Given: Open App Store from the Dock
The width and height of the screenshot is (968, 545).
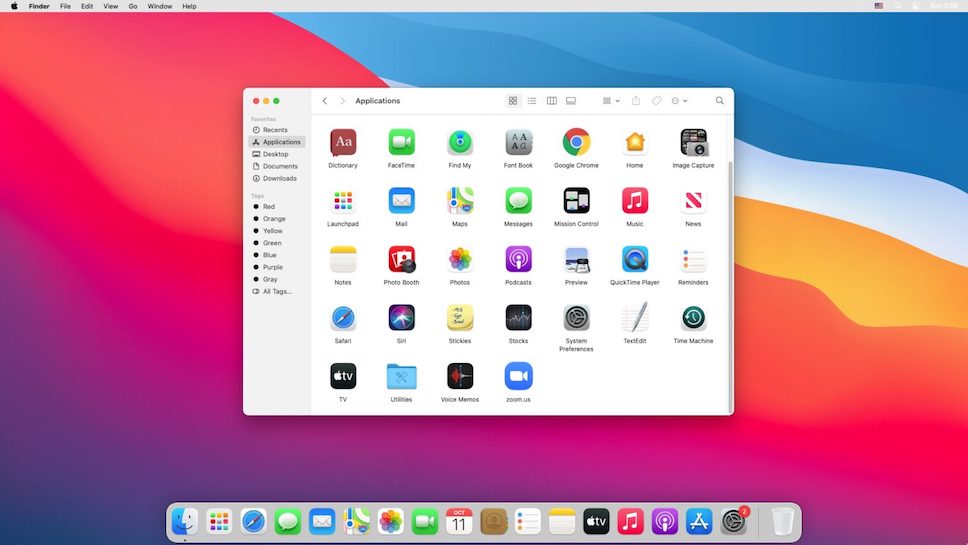Looking at the screenshot, I should [699, 522].
